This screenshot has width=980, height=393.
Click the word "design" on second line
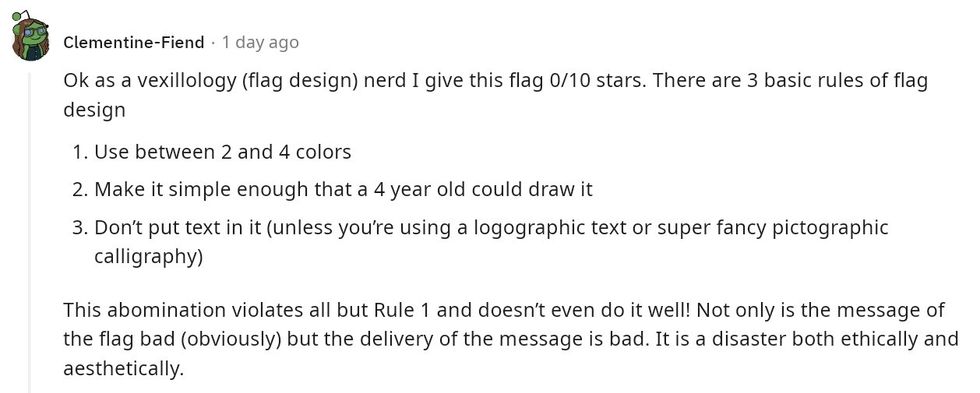[94, 111]
